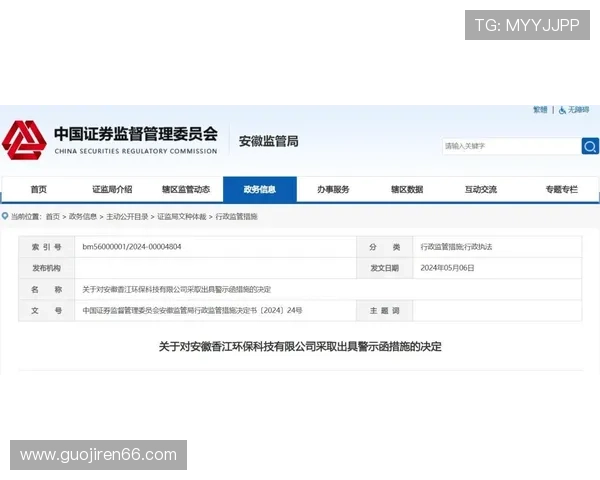The image size is (600, 480).
Task: Go to 政务信息 in the breadcrumb
Action: coord(83,217)
